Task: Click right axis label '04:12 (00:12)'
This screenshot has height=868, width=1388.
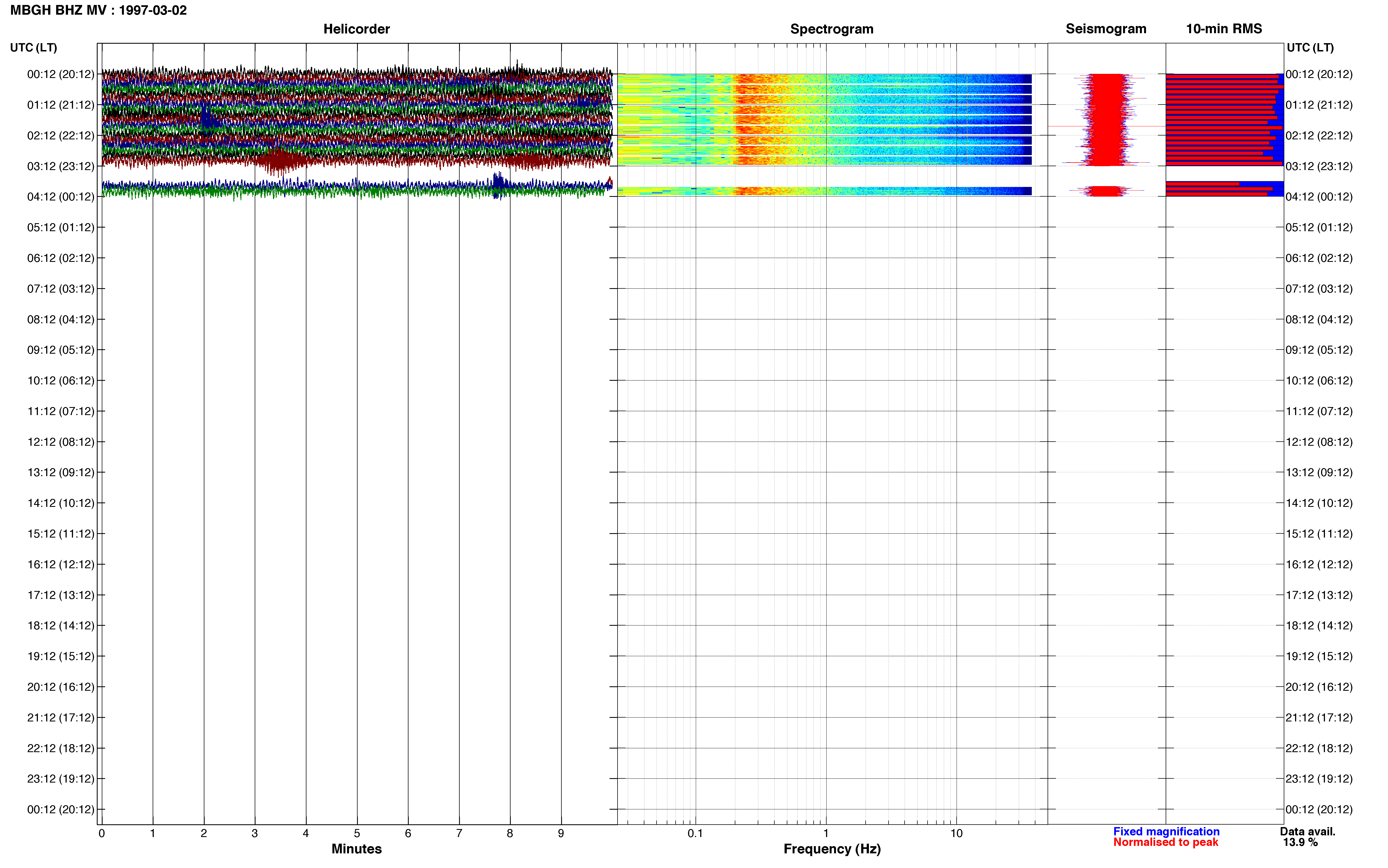Action: click(x=1319, y=197)
